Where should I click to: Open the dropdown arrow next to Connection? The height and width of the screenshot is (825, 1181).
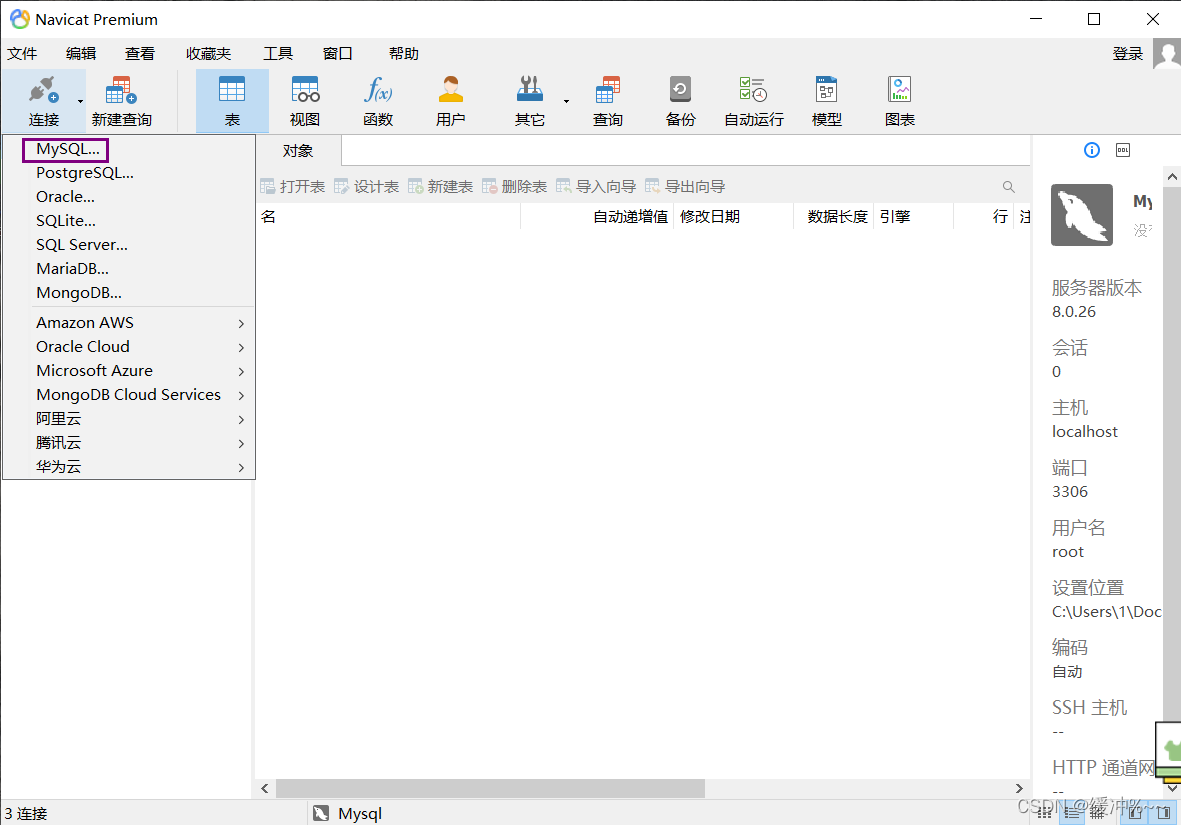(x=80, y=101)
